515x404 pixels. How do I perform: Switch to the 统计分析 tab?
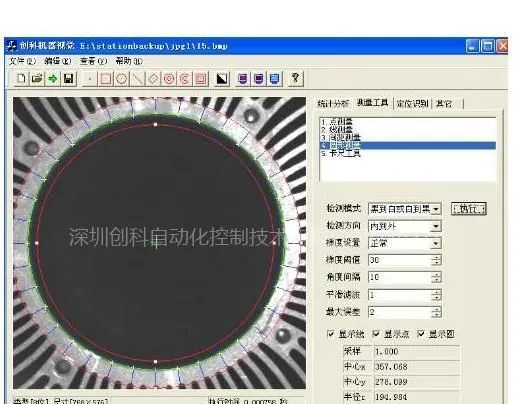(333, 104)
